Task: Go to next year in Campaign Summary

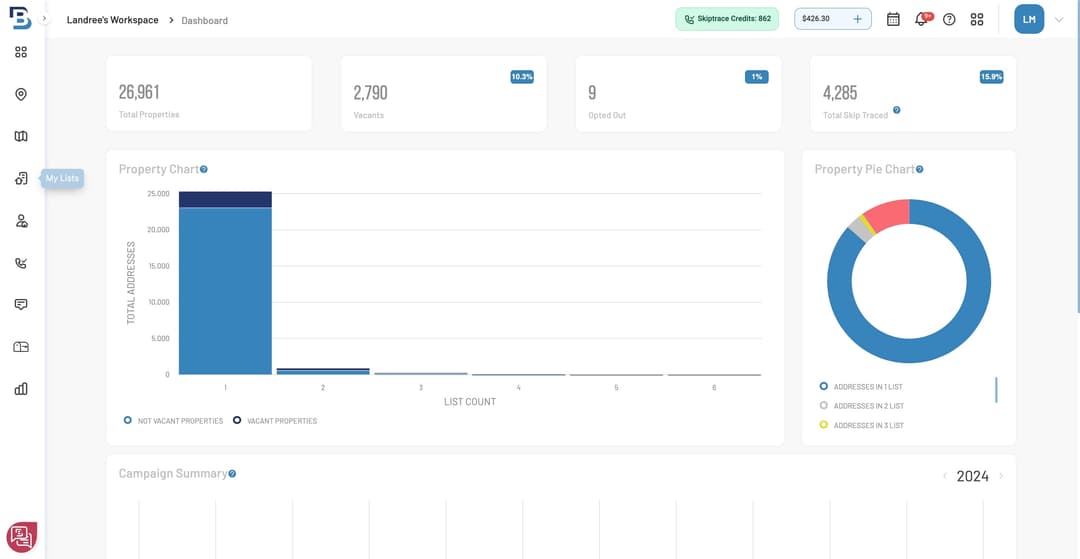Action: [1001, 476]
